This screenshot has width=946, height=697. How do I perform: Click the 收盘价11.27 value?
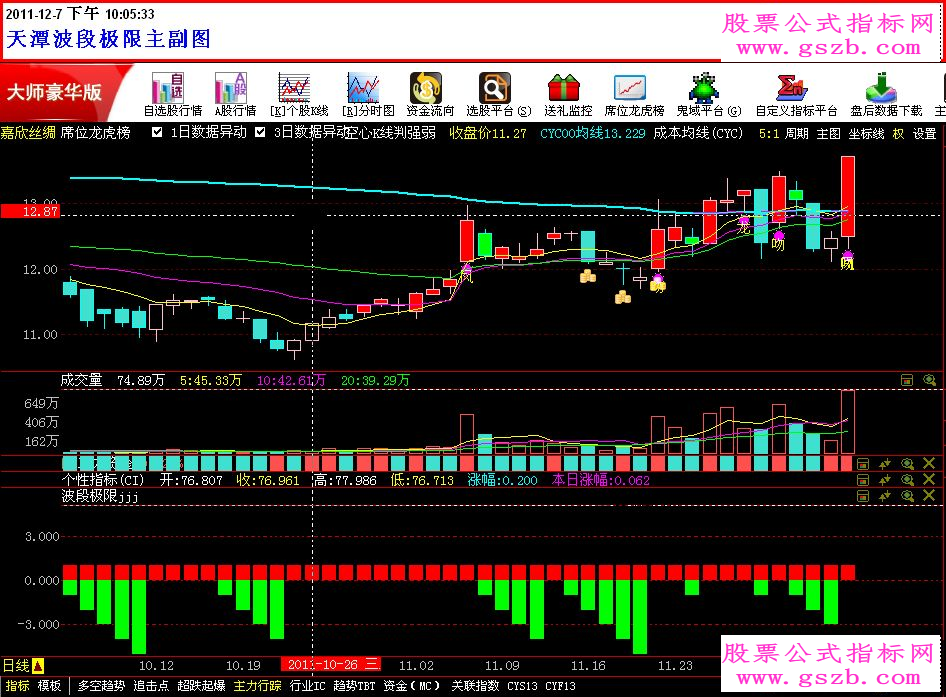click(487, 133)
